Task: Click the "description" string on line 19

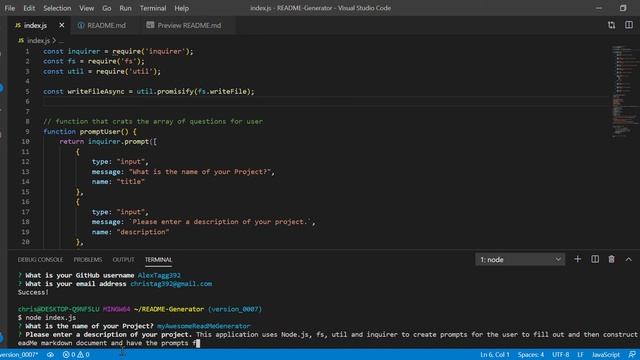Action: coord(143,232)
